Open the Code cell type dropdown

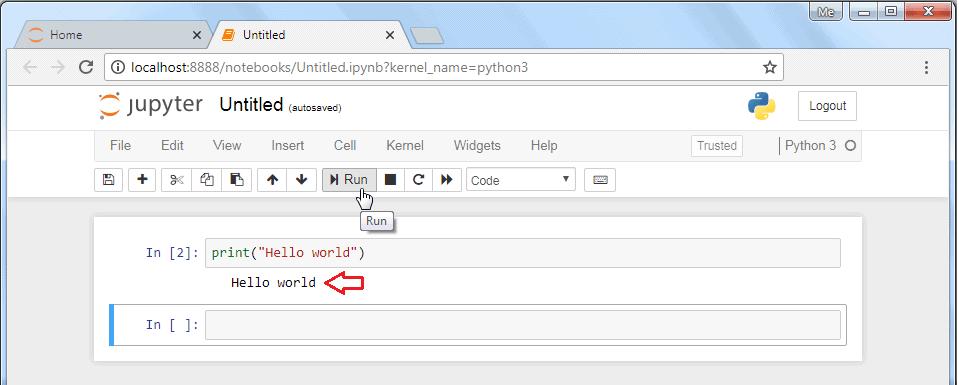pyautogui.click(x=520, y=180)
